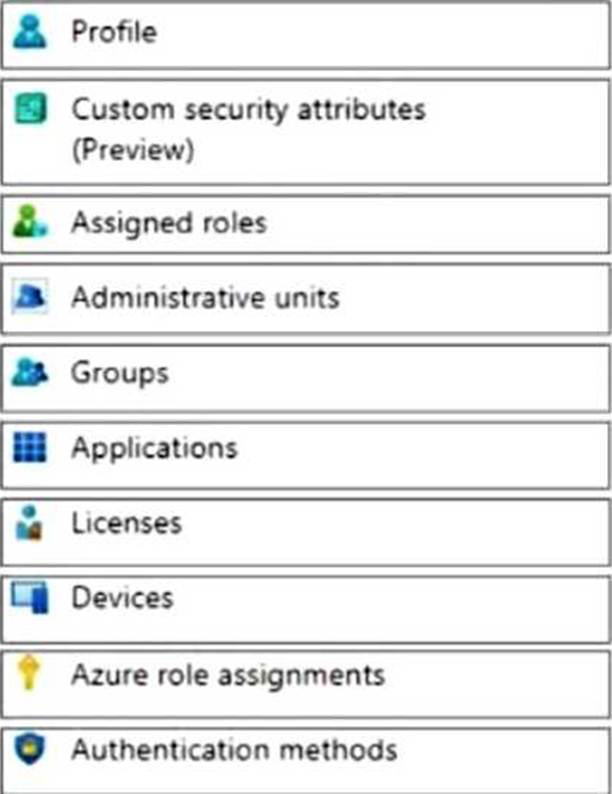Open the Profile menu item
612x794 pixels.
pyautogui.click(x=114, y=33)
